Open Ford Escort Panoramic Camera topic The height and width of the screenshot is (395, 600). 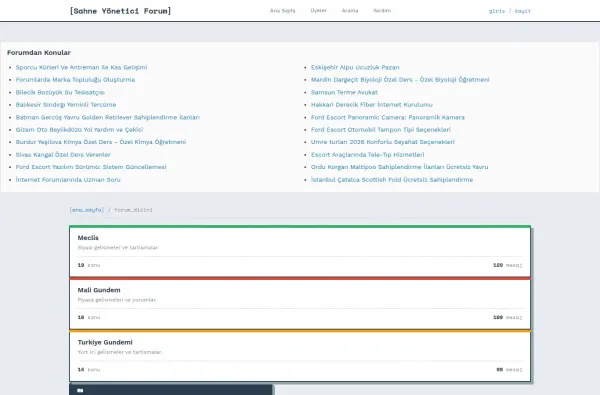coord(388,117)
